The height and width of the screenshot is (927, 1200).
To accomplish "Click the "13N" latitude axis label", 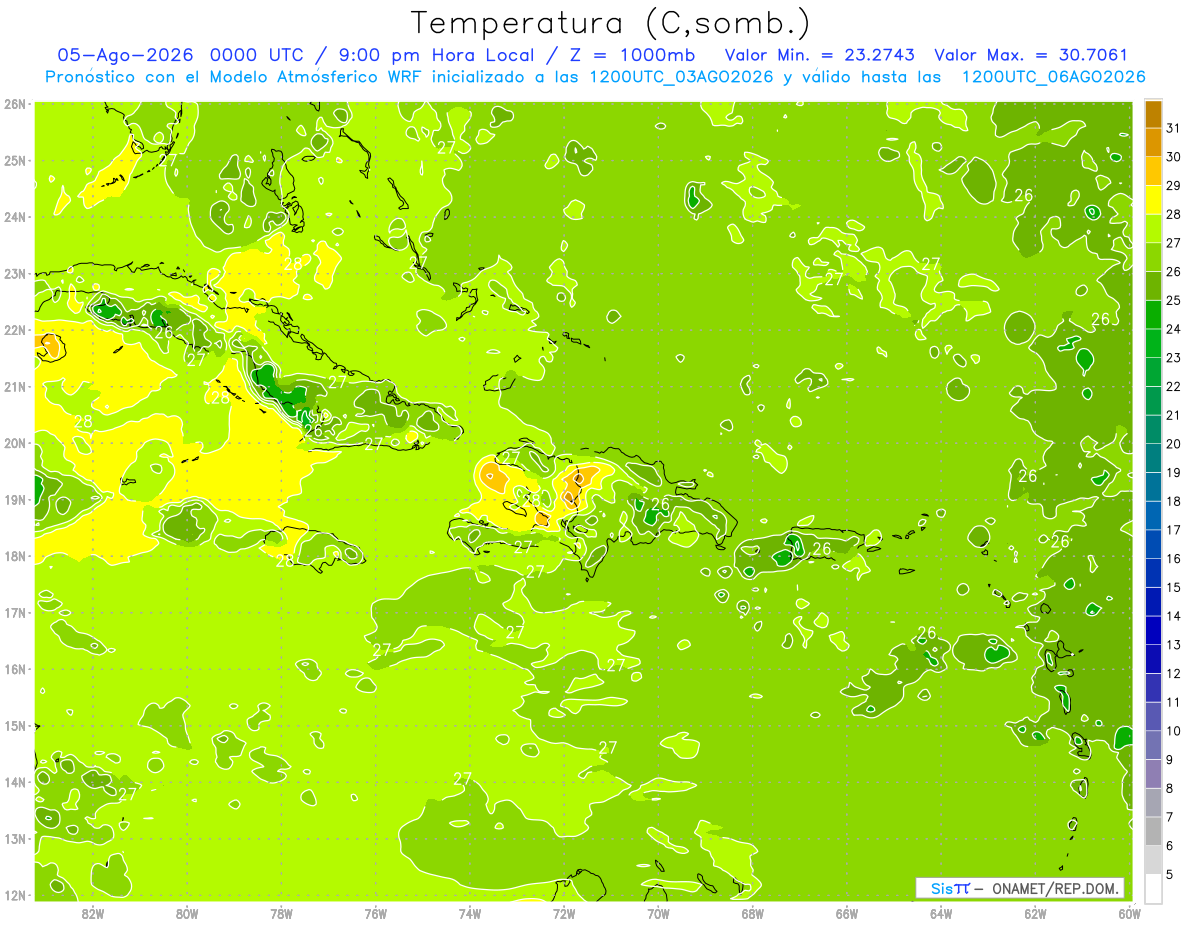I will pyautogui.click(x=16, y=839).
